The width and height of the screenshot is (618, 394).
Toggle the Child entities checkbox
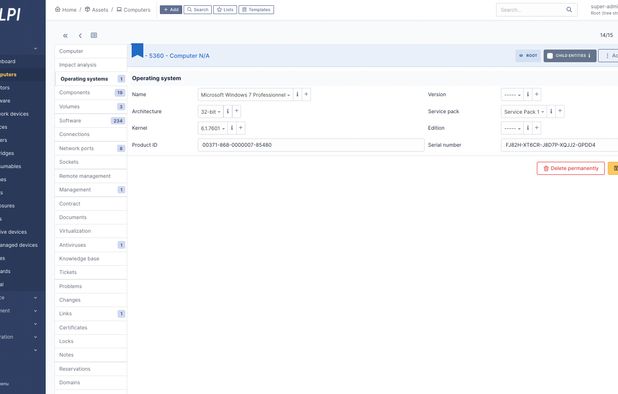coord(550,56)
